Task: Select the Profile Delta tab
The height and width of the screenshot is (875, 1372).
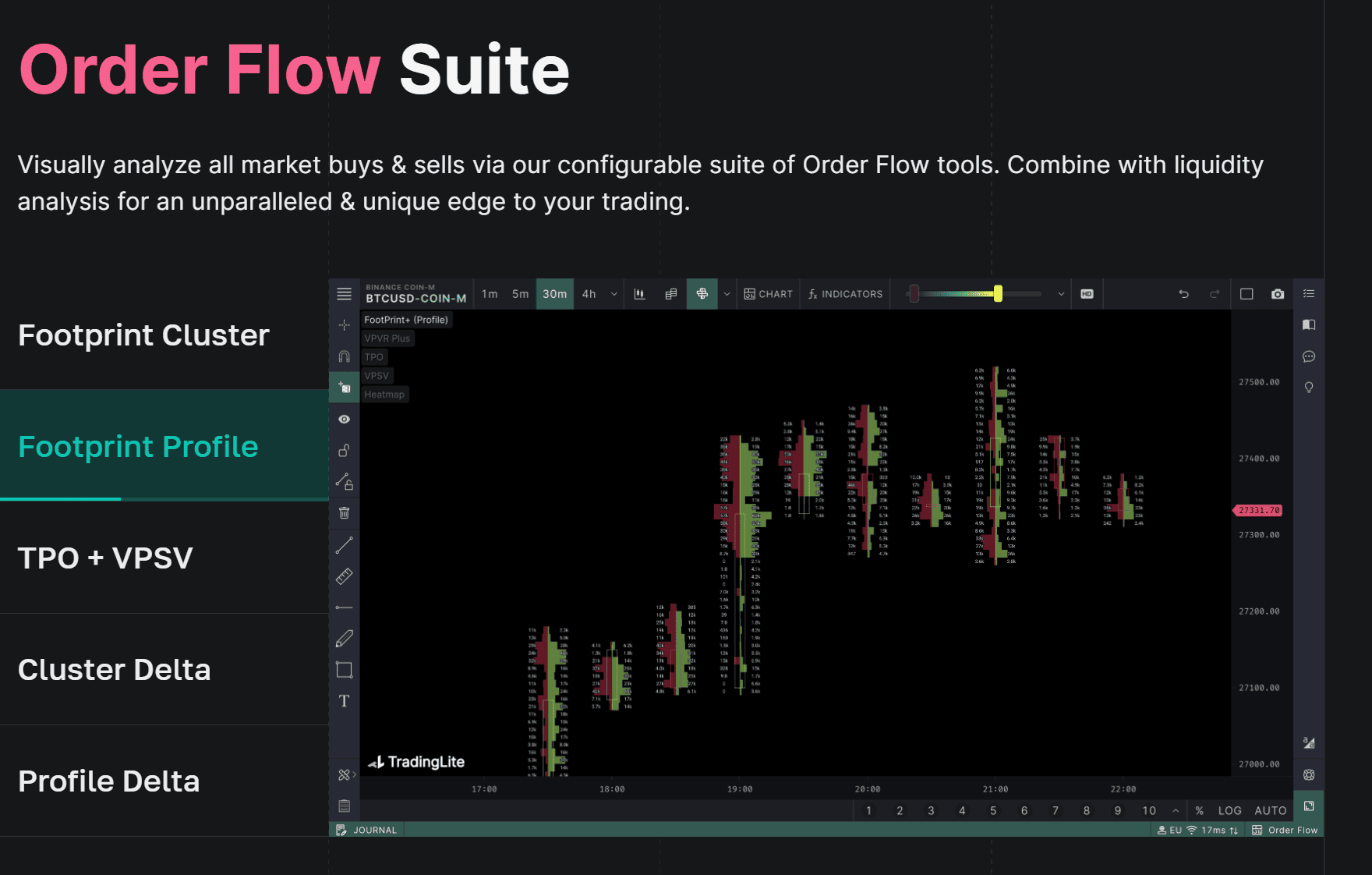Action: [164, 781]
